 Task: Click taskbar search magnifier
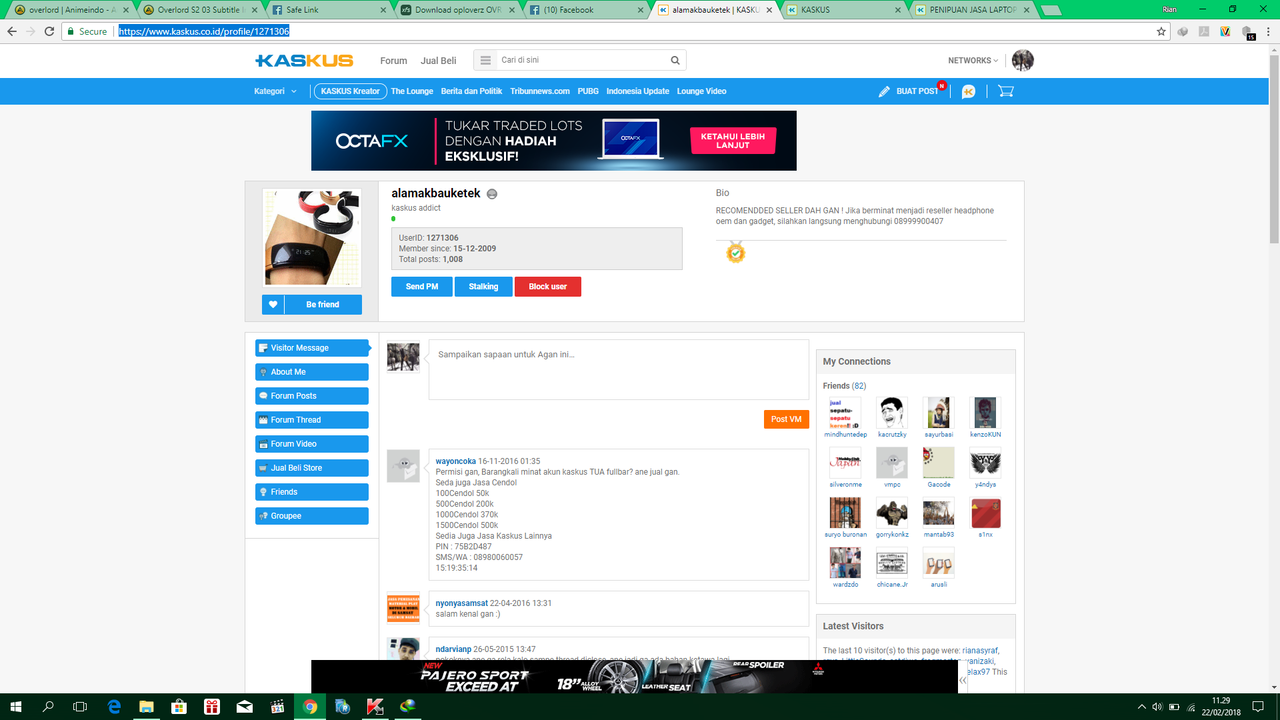[48, 706]
